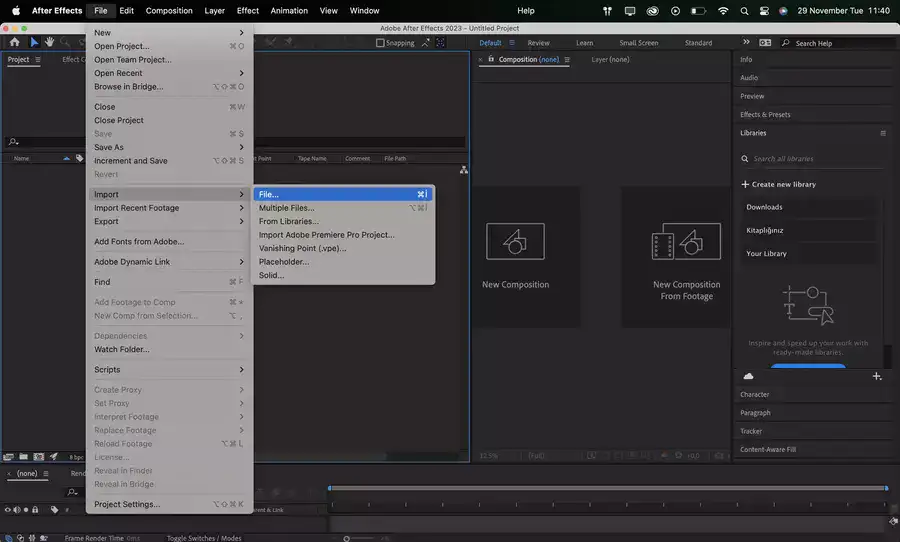
Task: Click the New Composition From Footage icon
Action: 686,241
